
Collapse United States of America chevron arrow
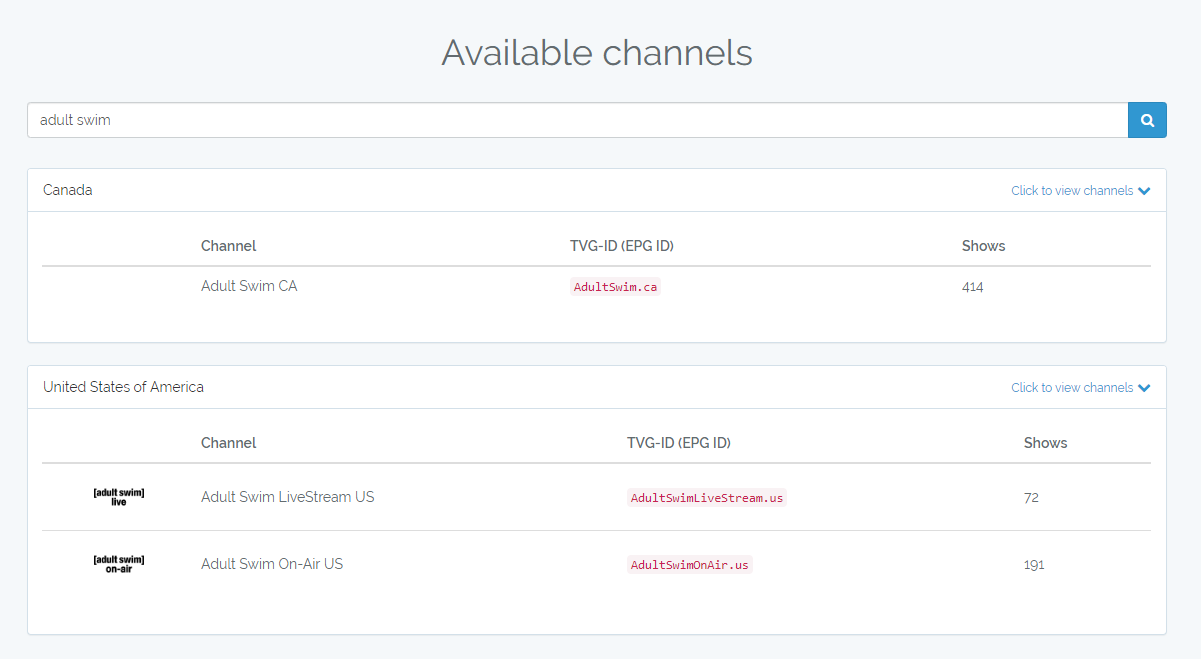[x=1144, y=388]
